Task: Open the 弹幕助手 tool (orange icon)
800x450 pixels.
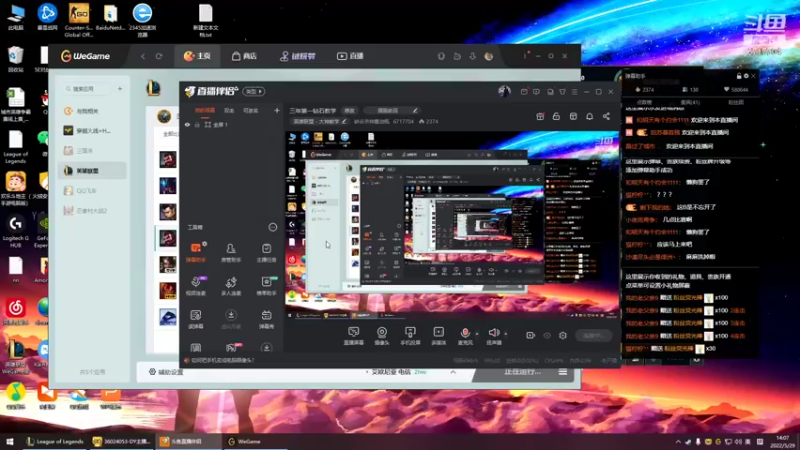Action: (x=196, y=252)
